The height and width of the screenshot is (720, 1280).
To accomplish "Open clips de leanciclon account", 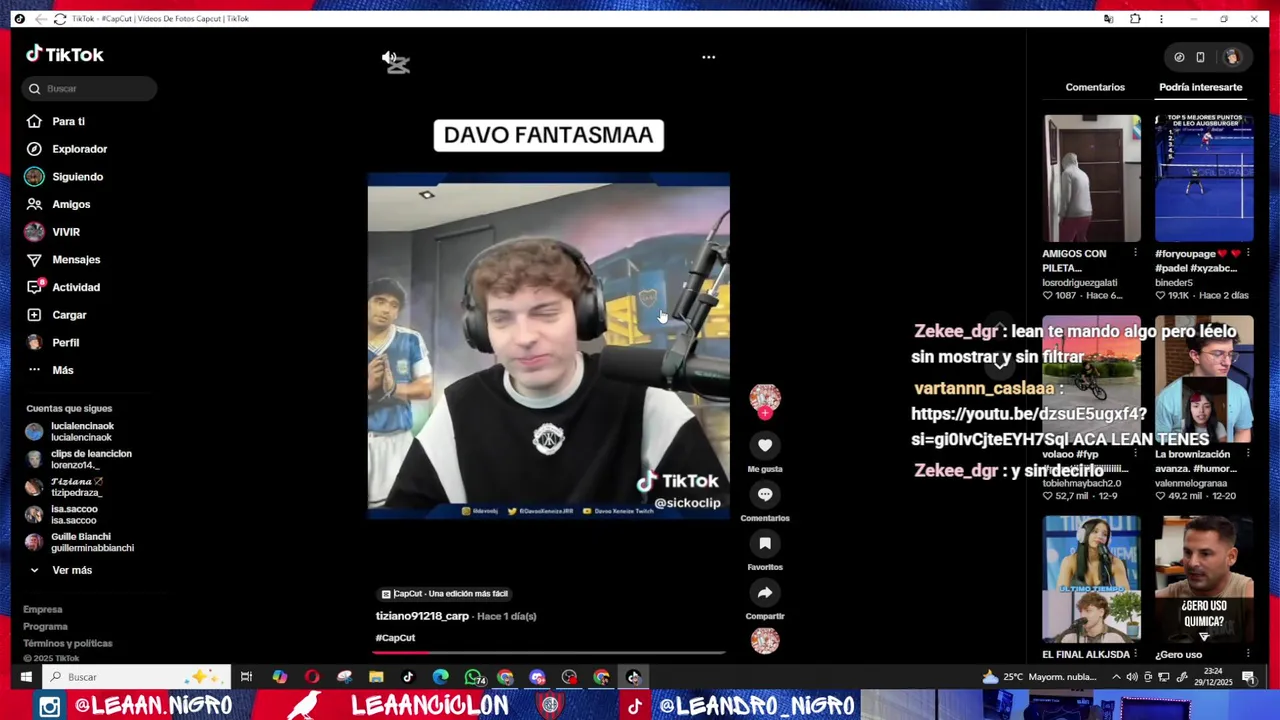I will 89,459.
